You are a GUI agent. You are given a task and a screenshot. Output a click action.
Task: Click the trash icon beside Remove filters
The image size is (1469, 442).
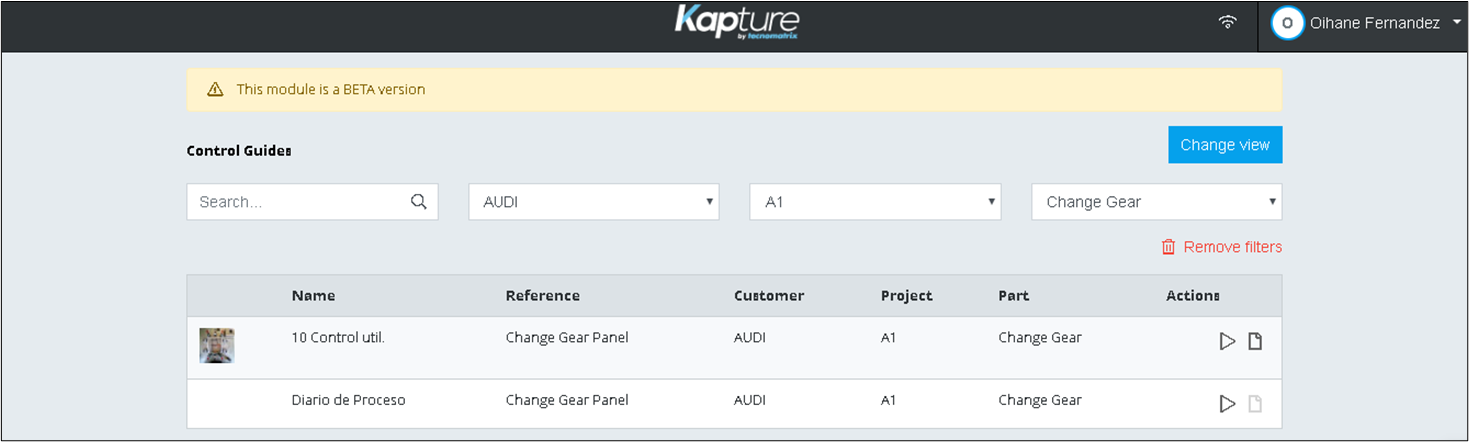click(1168, 247)
